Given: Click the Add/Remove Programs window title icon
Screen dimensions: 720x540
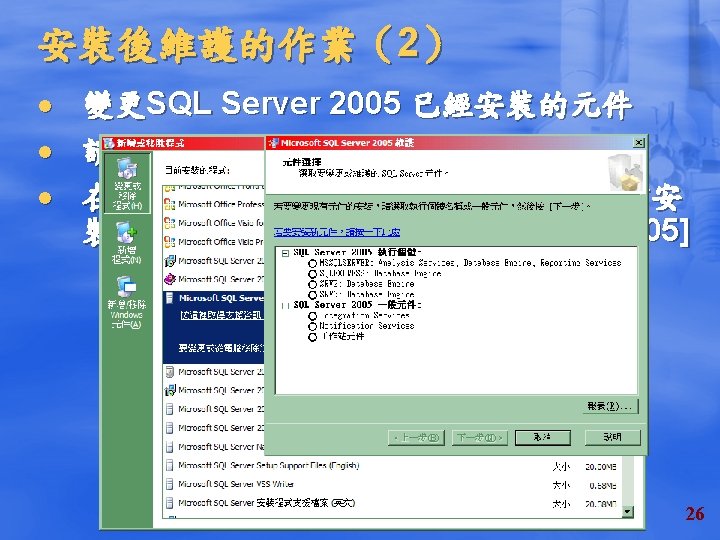Looking at the screenshot, I should pos(109,143).
